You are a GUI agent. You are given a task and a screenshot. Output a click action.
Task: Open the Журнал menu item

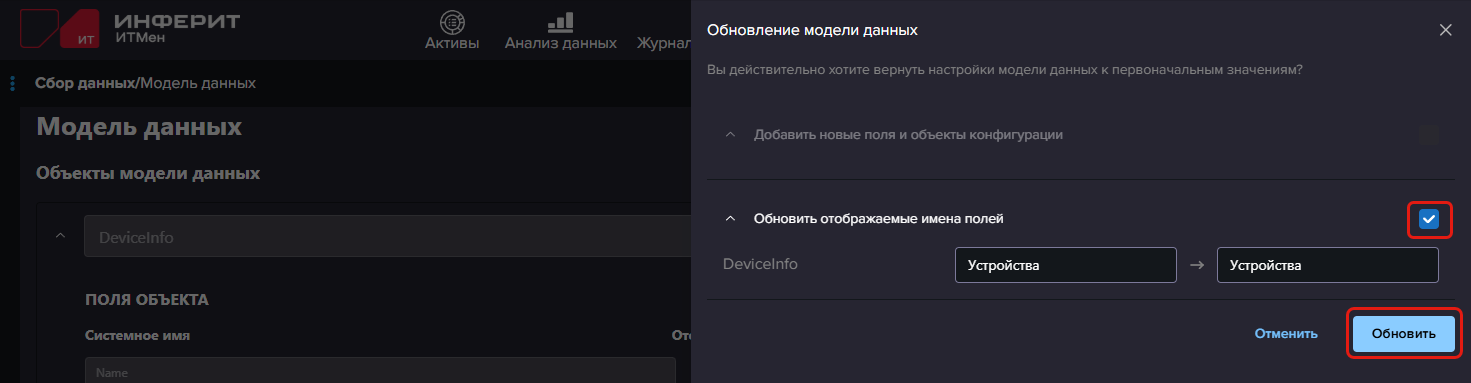click(x=665, y=43)
